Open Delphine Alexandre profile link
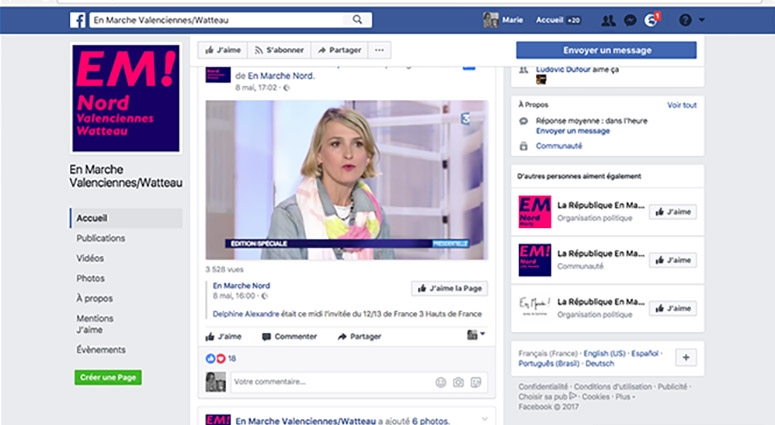Screen dimensions: 775x425 click(246, 314)
